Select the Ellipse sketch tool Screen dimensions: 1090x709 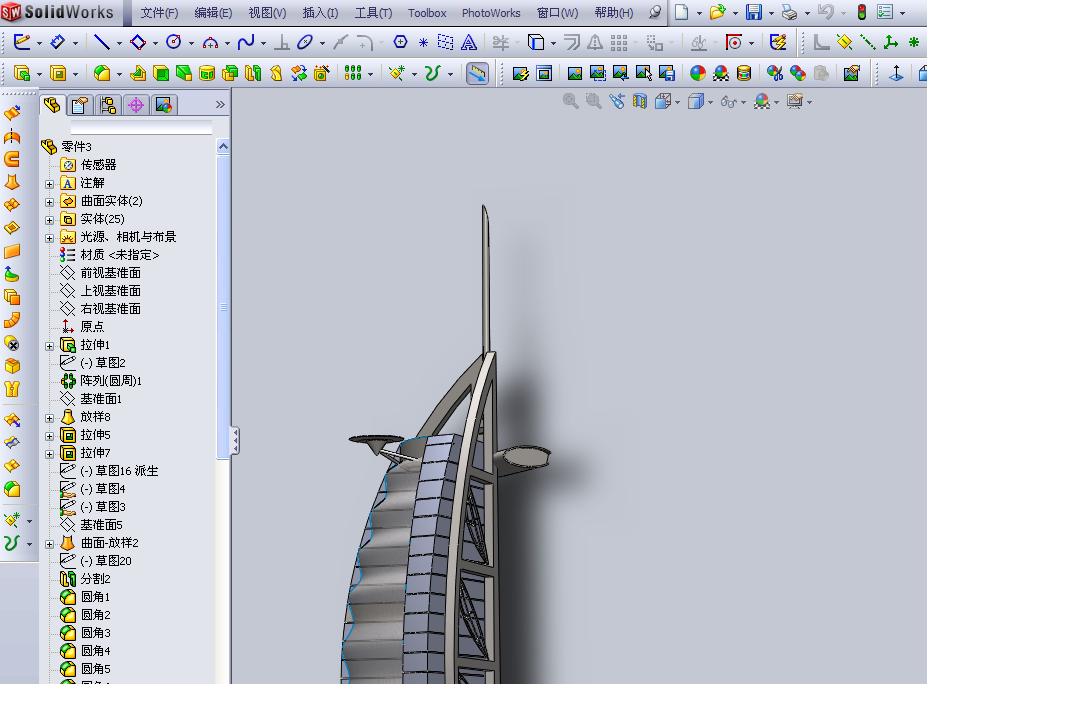click(304, 42)
